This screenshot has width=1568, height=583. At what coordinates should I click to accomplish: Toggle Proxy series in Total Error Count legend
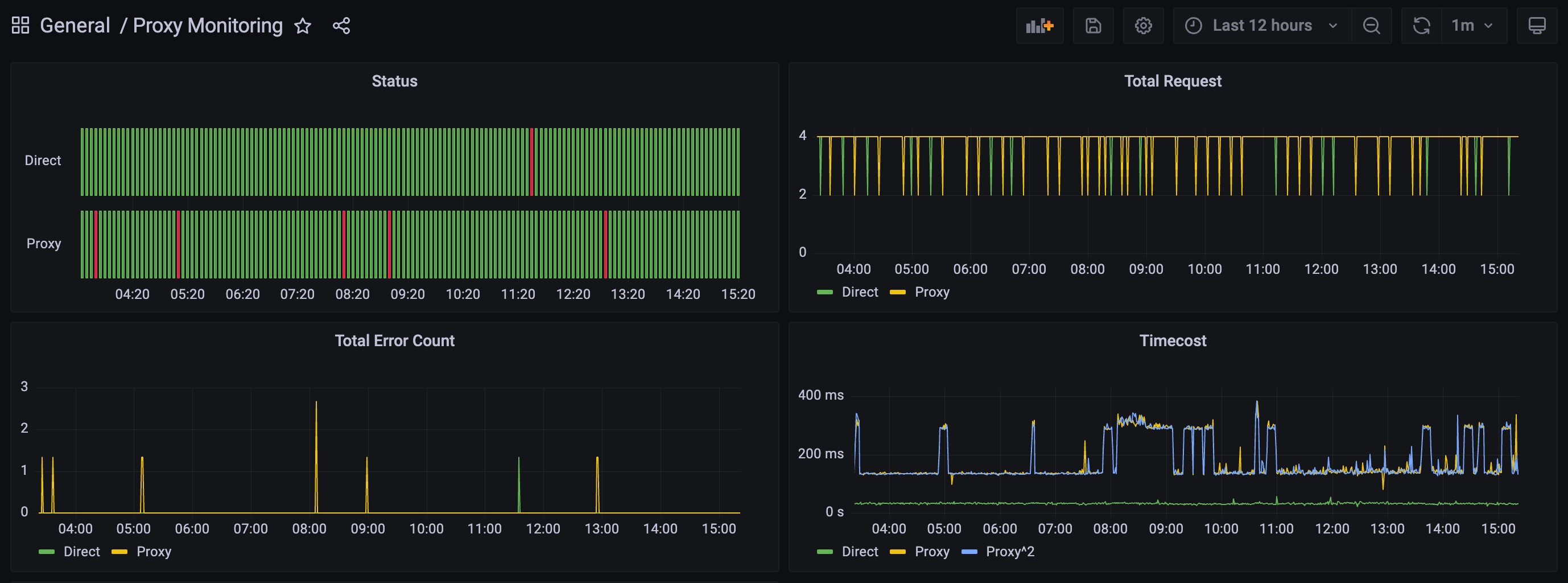[x=154, y=552]
